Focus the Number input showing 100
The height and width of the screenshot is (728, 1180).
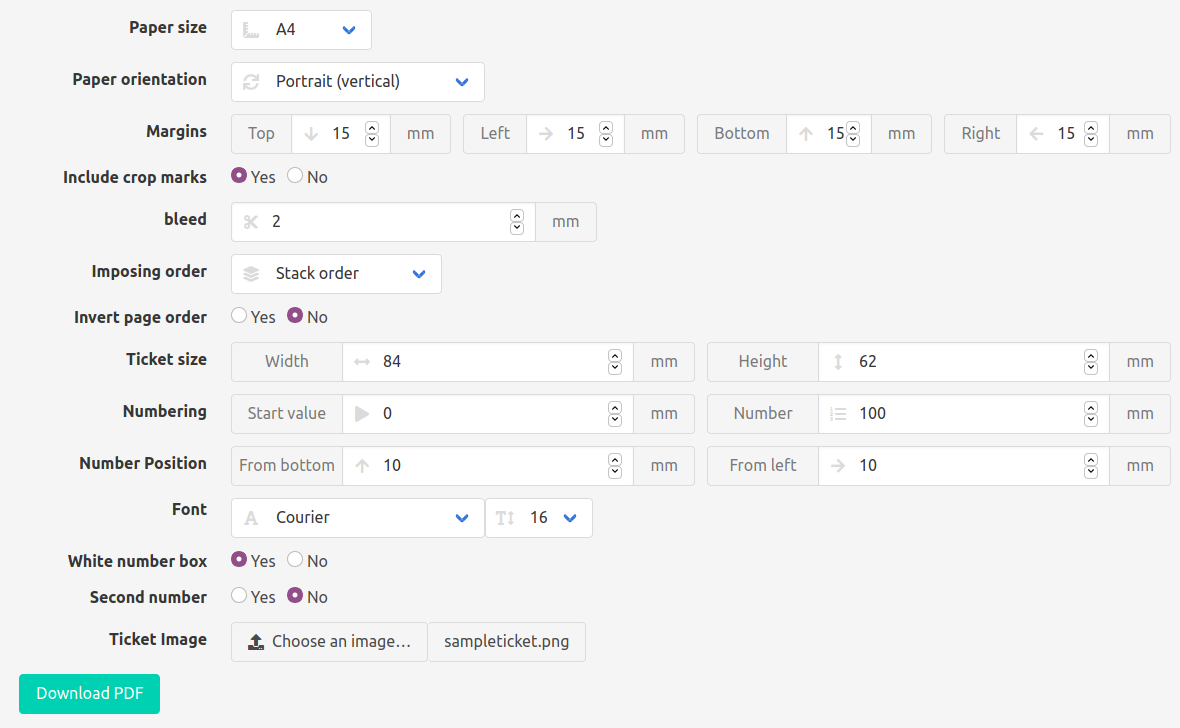[x=963, y=414]
